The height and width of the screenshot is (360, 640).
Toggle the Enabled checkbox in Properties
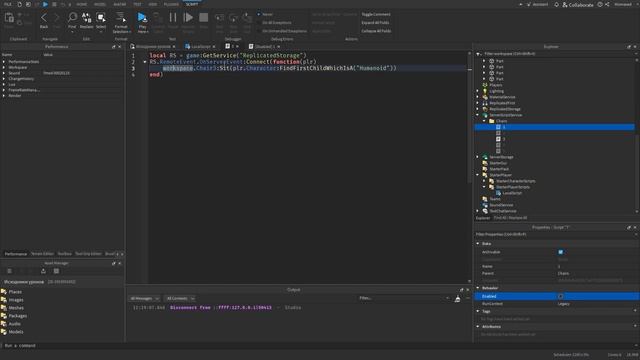click(x=560, y=296)
